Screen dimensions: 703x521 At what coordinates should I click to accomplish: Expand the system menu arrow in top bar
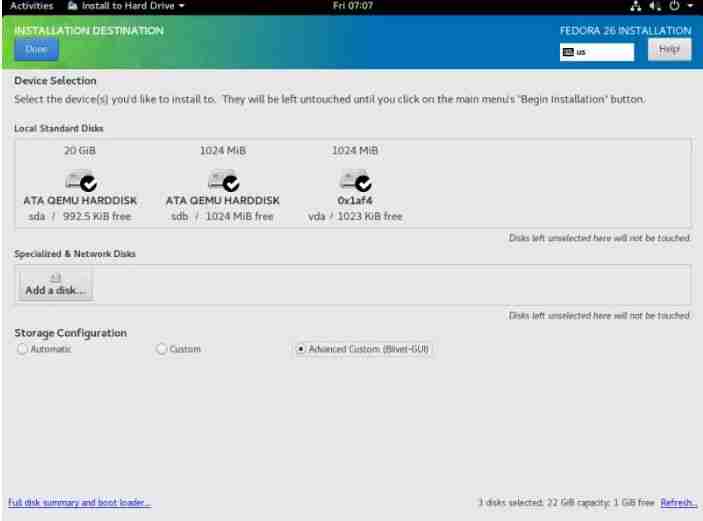click(x=690, y=6)
